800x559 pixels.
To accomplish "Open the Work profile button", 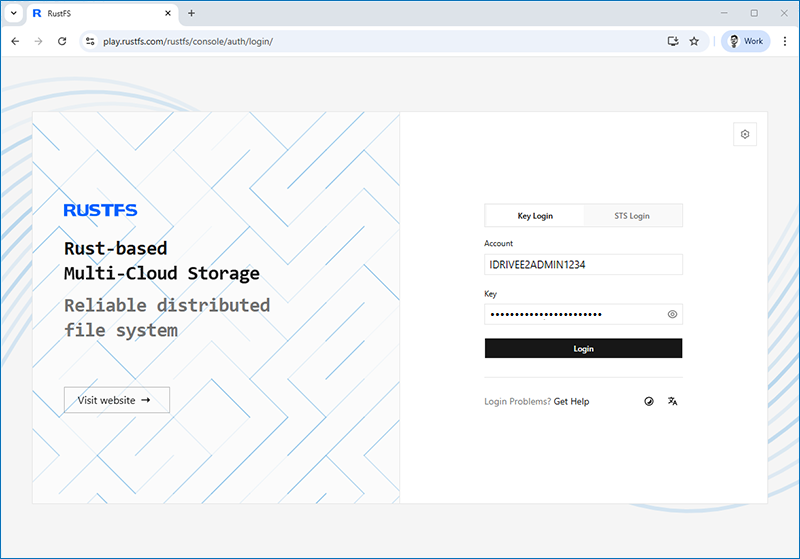I will pyautogui.click(x=745, y=41).
